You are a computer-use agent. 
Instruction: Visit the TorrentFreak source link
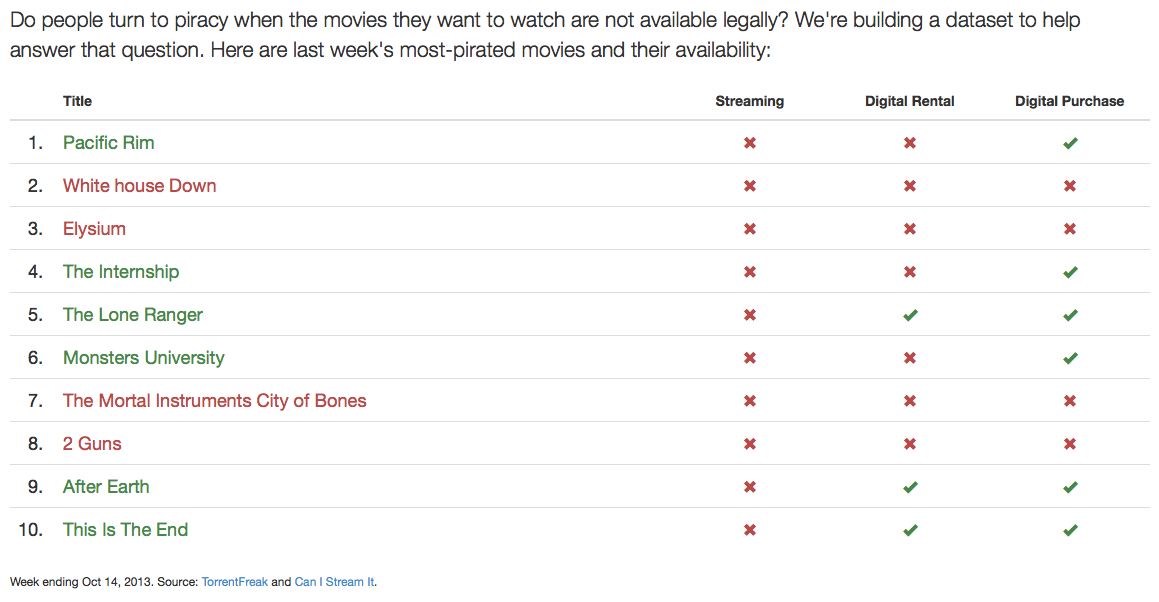[234, 582]
